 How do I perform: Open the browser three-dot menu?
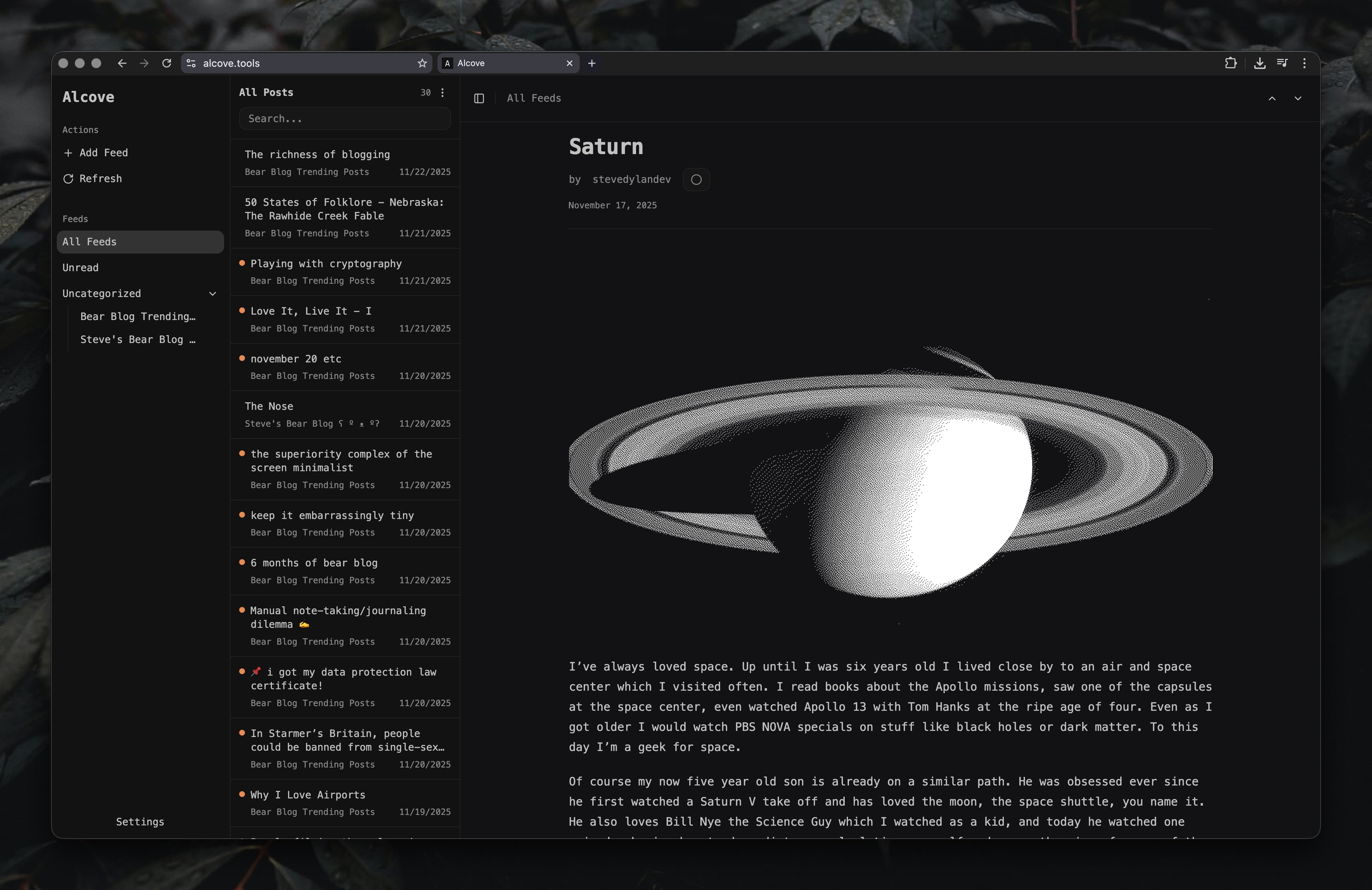(x=1304, y=64)
